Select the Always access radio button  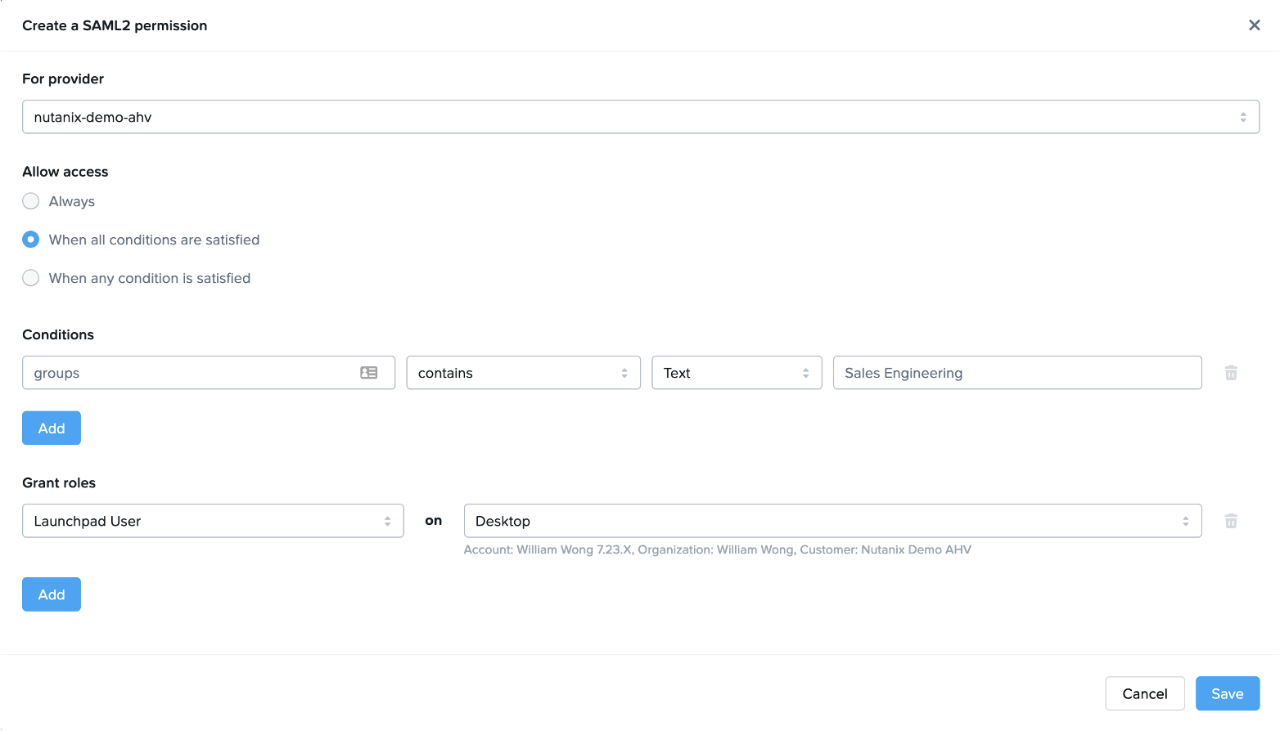point(31,201)
